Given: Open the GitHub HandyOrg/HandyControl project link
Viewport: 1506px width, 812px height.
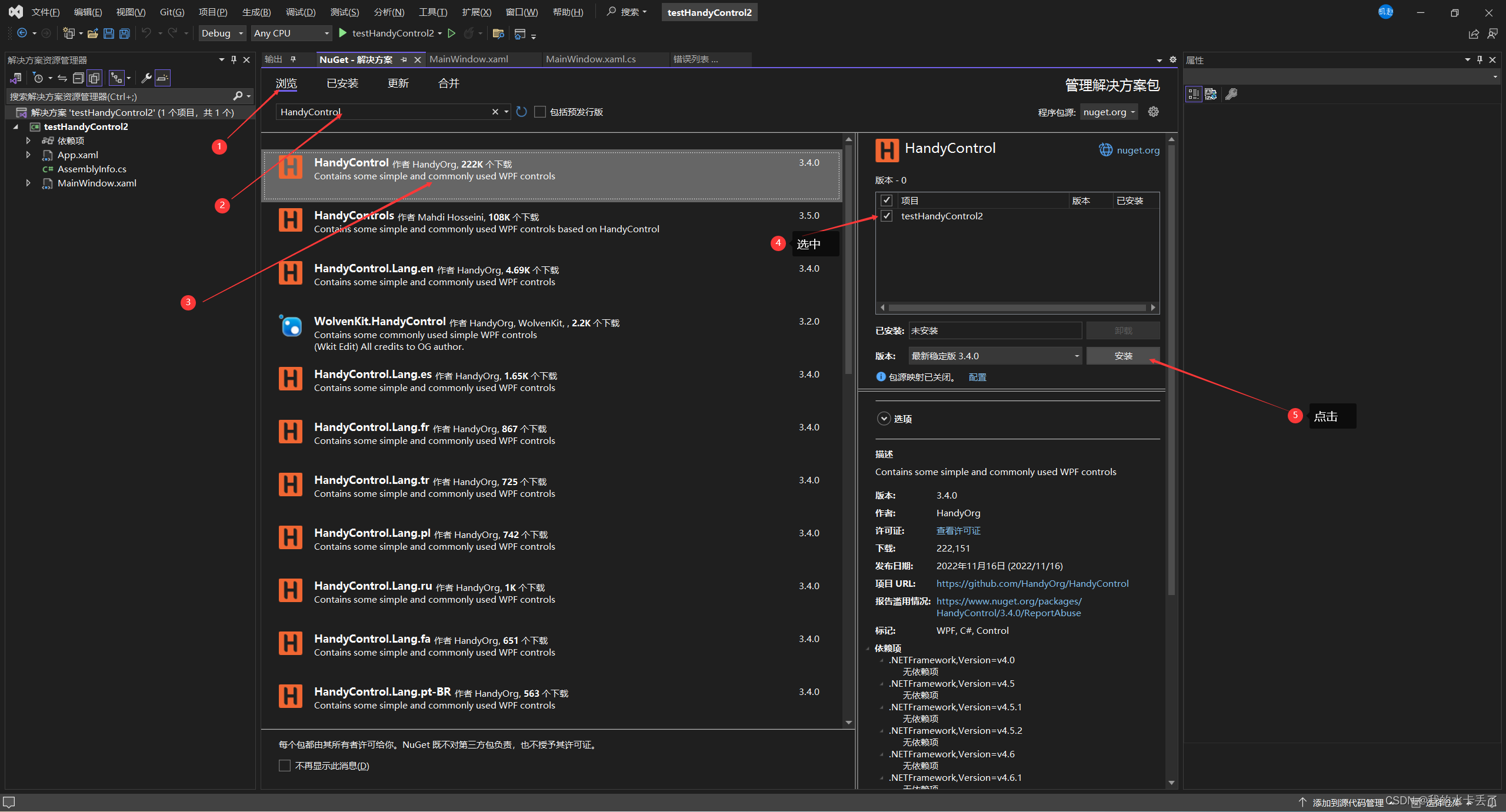Looking at the screenshot, I should pos(1032,583).
